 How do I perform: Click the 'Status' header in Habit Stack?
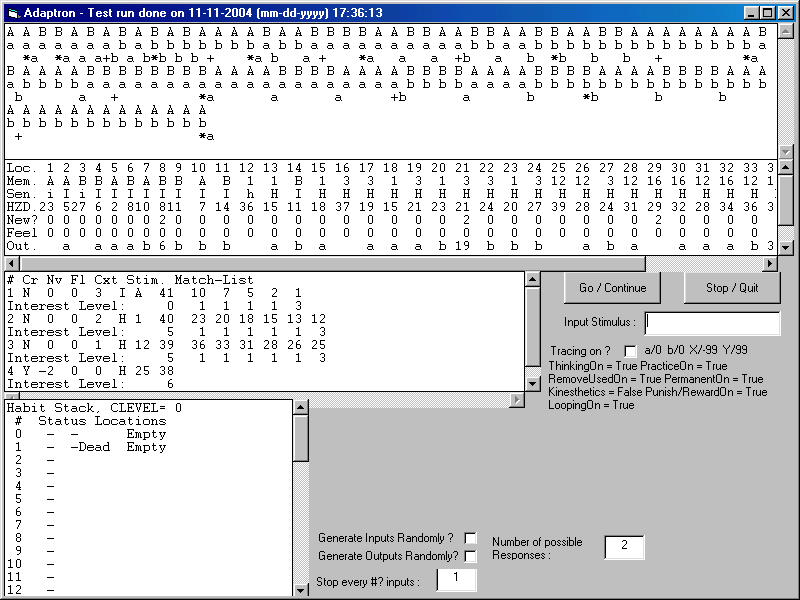(x=62, y=421)
